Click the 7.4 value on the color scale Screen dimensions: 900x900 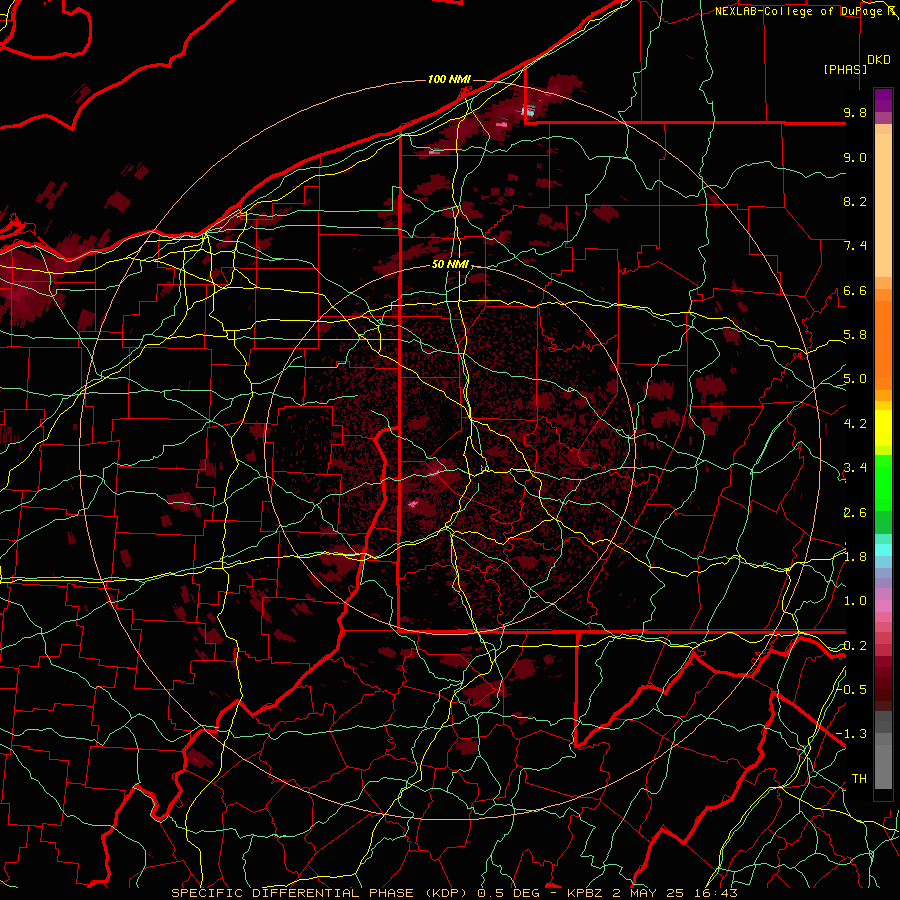(855, 246)
